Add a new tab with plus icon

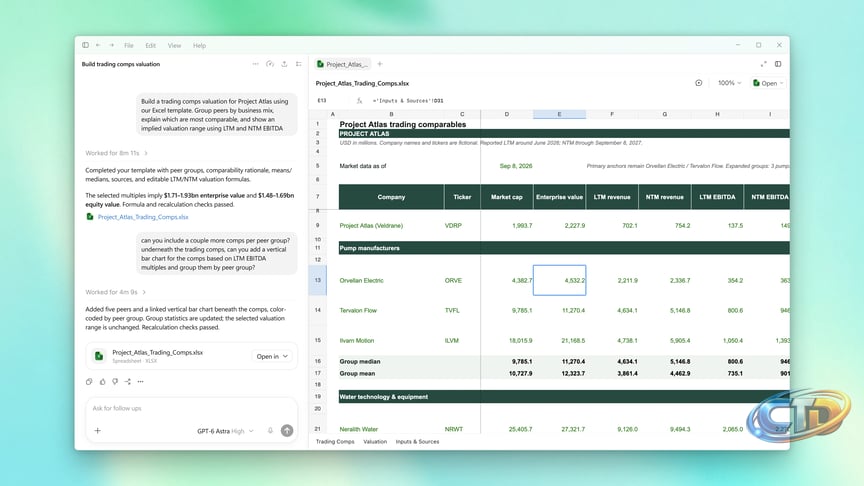coord(380,64)
